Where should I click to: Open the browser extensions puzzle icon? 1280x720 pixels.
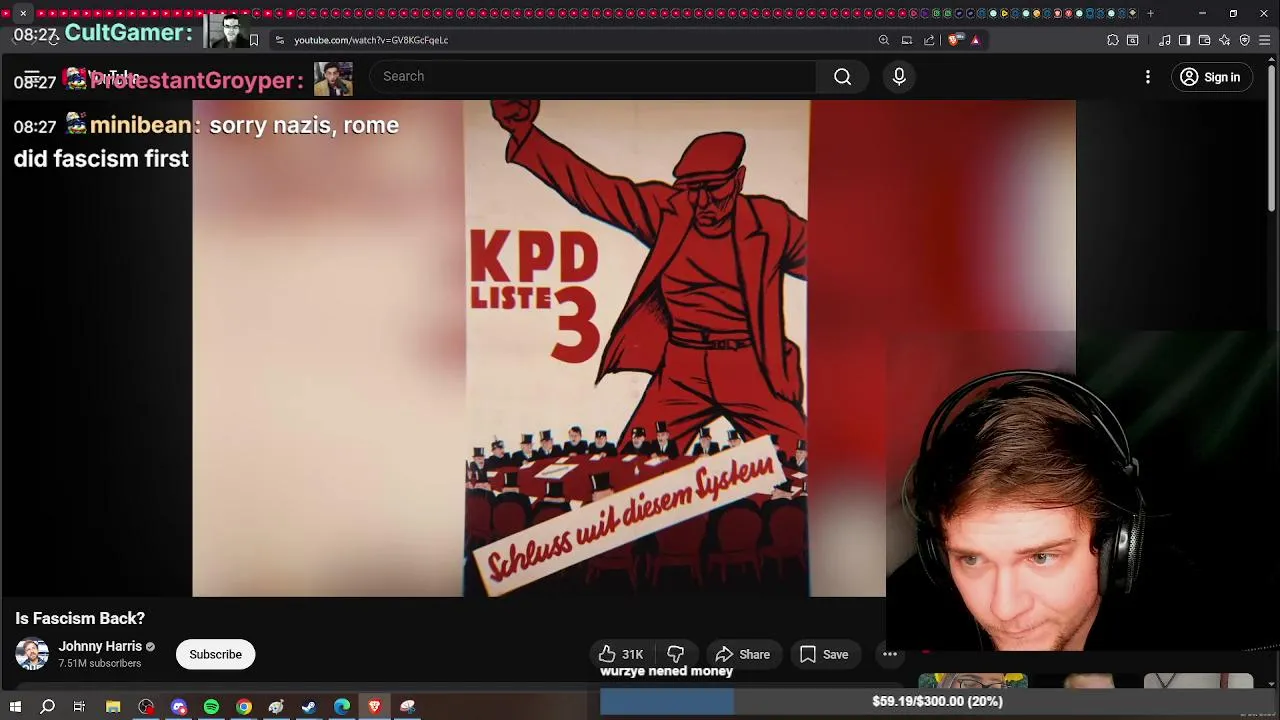[1113, 40]
